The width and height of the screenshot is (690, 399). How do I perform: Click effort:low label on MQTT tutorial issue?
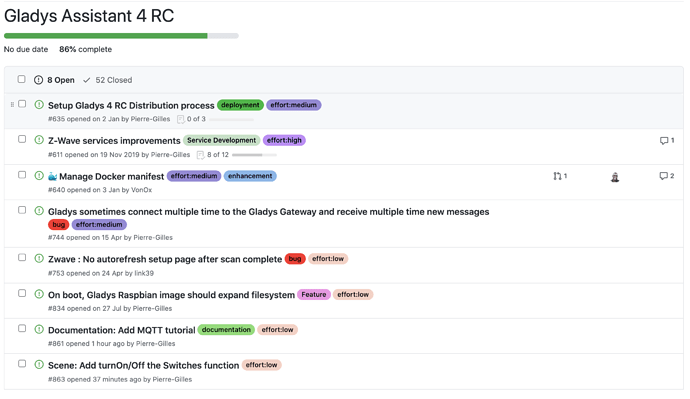(x=277, y=329)
